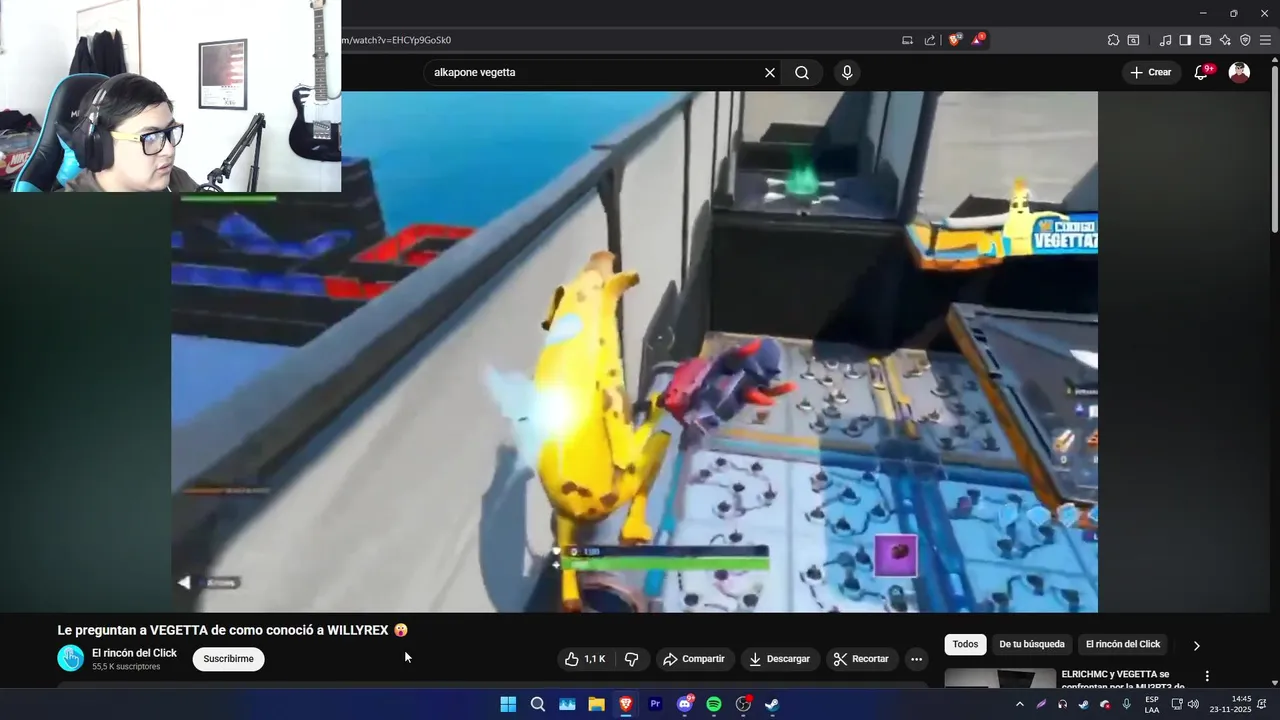The image size is (1280, 720).
Task: Open Brave Leo AI sparkle icon
Action: (x=1225, y=40)
